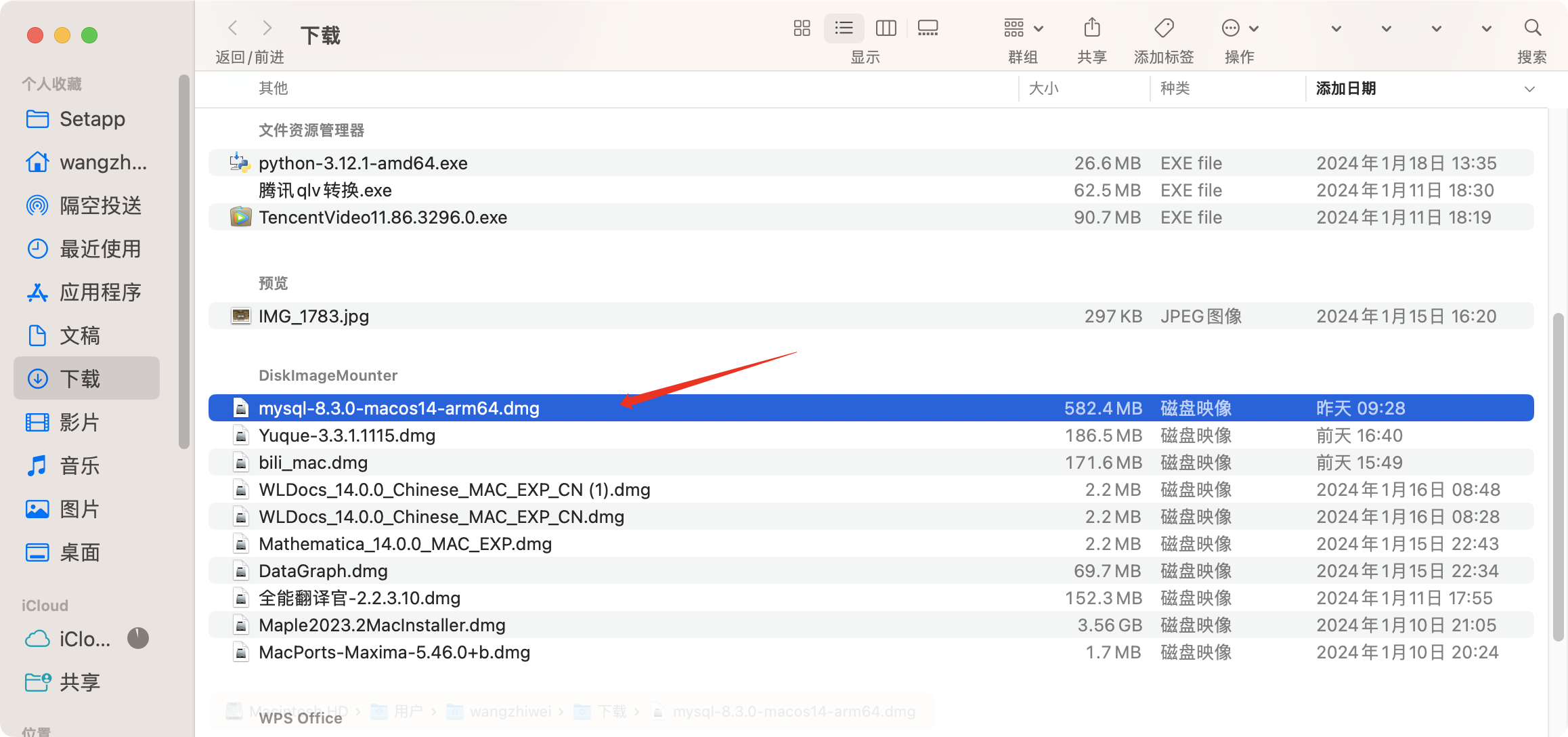The image size is (1568, 737).
Task: Click the Add Tags (添加标签) icon
Action: point(1164,28)
